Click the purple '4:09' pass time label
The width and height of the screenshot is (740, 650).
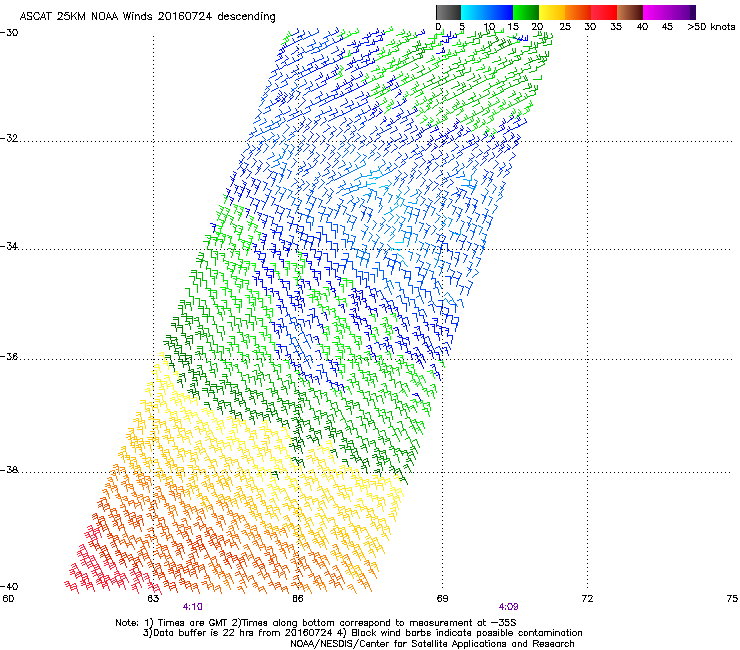click(508, 607)
